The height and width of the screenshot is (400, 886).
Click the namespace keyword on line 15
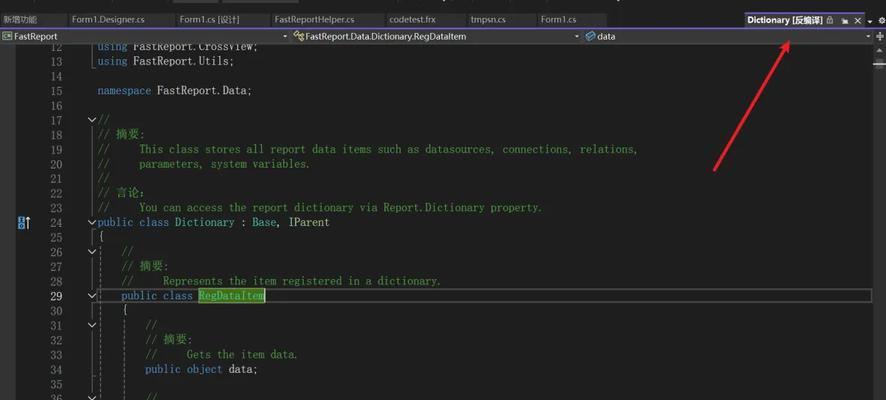pyautogui.click(x=124, y=90)
